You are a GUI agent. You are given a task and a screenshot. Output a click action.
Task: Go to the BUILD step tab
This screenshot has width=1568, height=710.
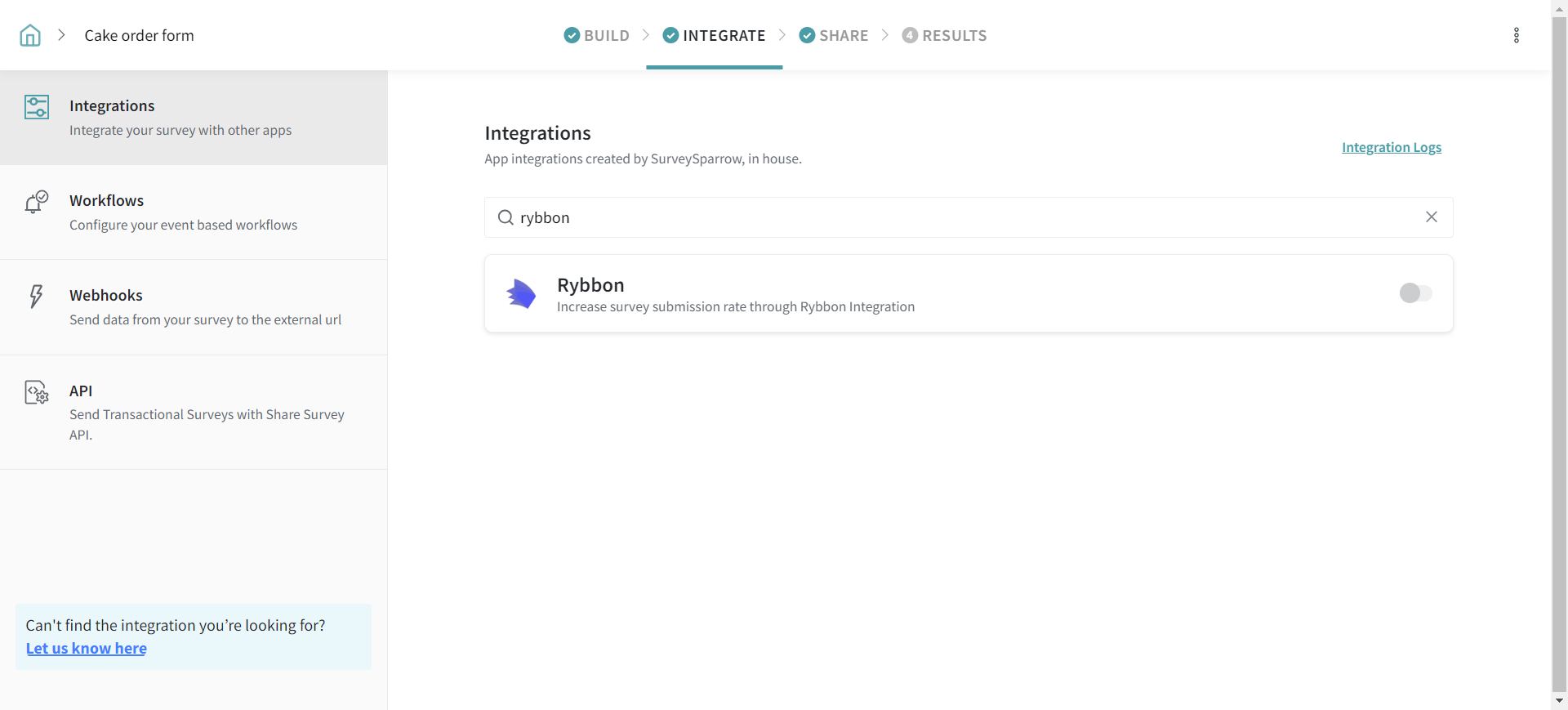click(x=597, y=35)
